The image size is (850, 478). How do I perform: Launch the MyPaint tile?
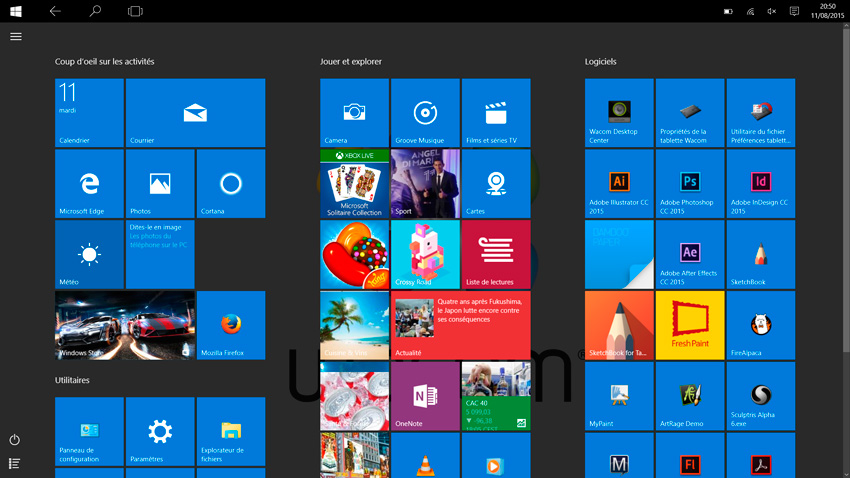[x=620, y=396]
